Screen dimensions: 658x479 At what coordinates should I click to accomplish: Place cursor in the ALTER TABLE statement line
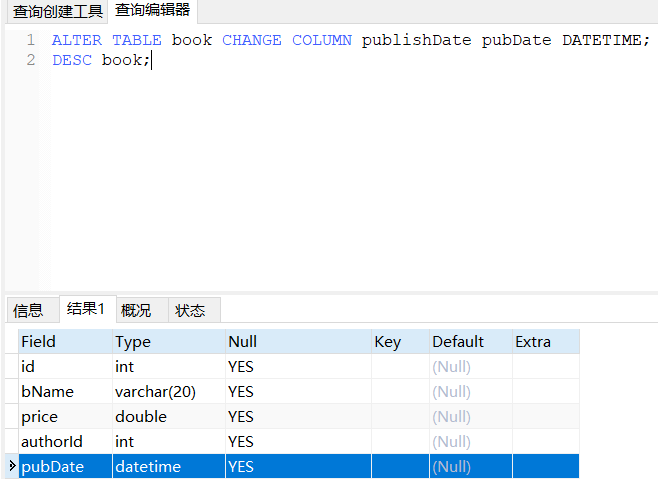tap(350, 40)
